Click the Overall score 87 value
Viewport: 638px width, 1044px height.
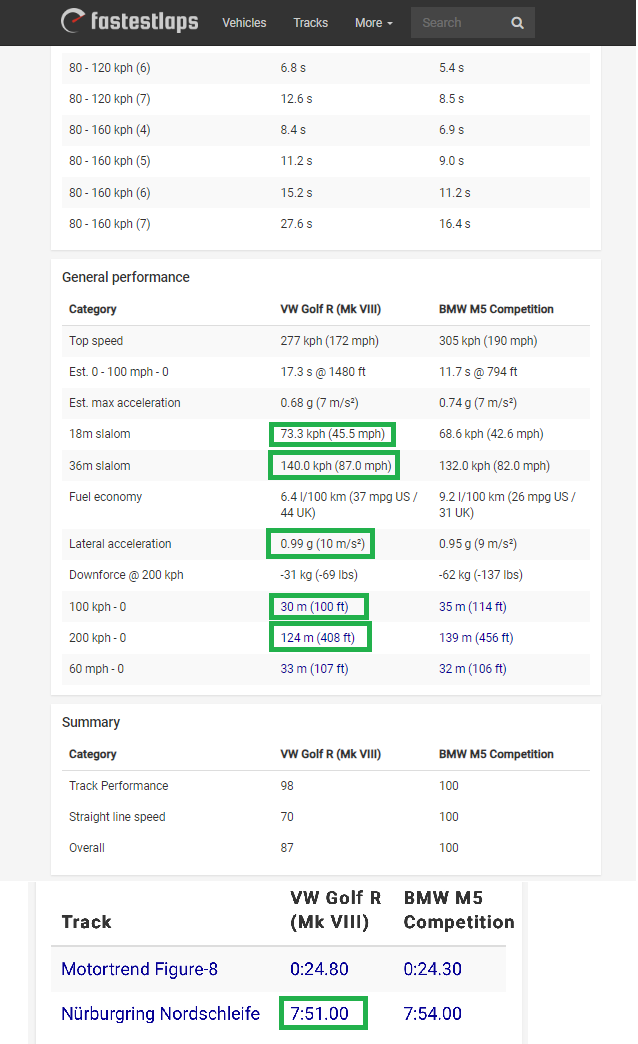click(x=287, y=848)
